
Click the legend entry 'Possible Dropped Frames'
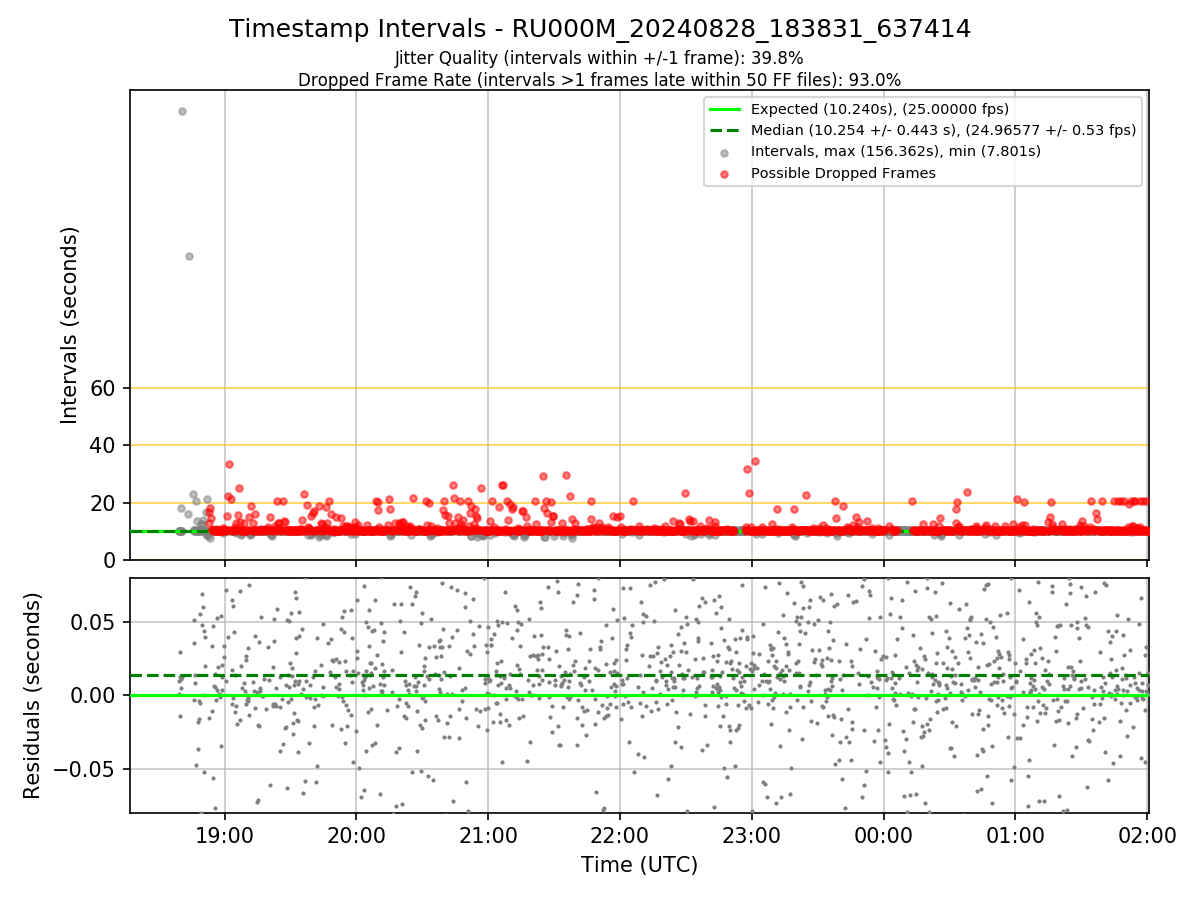(843, 173)
